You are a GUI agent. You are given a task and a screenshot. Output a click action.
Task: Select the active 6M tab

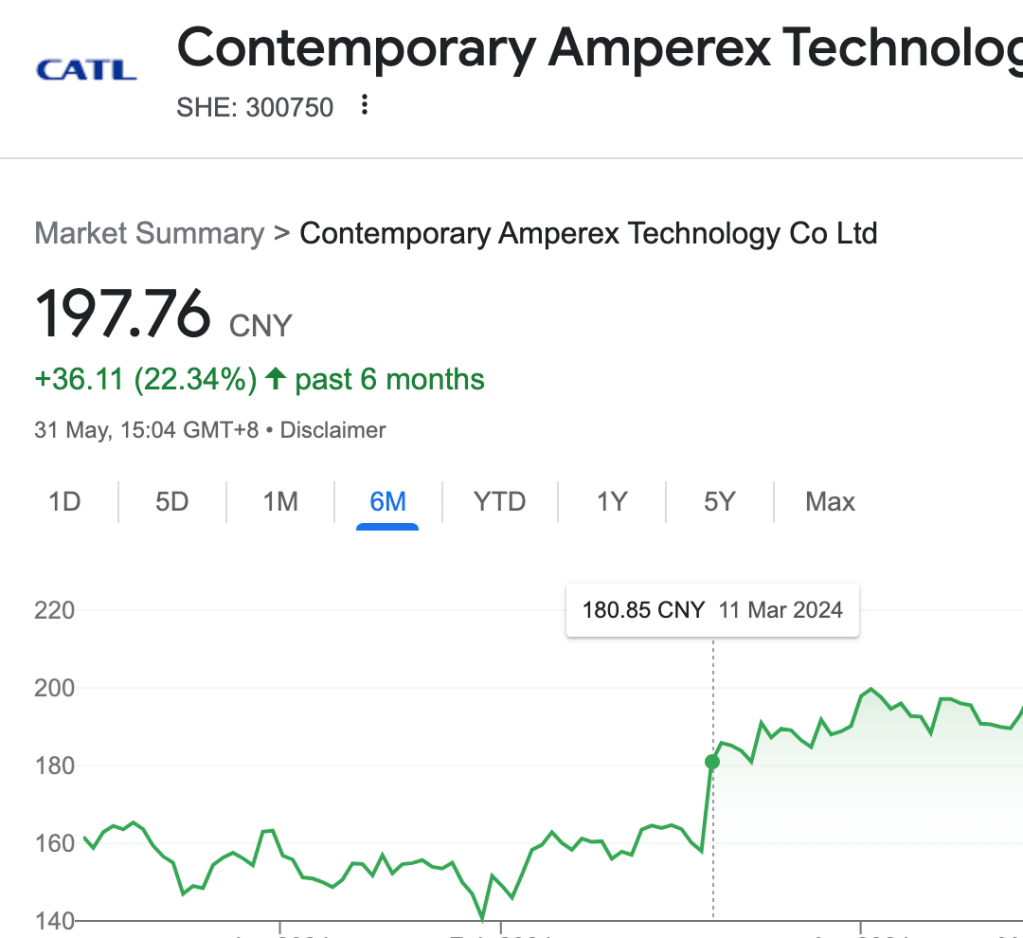tap(388, 501)
